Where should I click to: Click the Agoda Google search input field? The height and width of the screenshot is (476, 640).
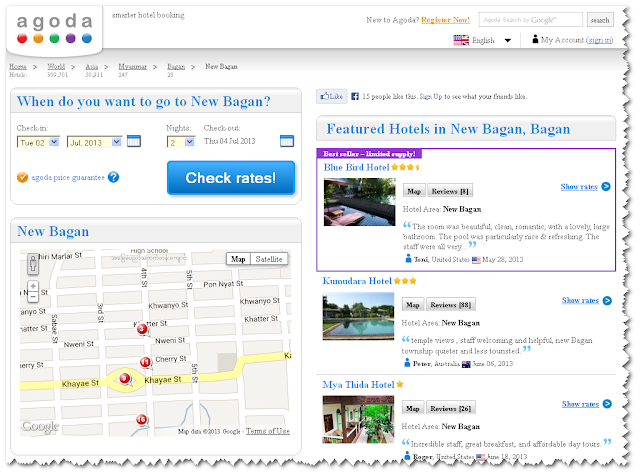coord(531,20)
